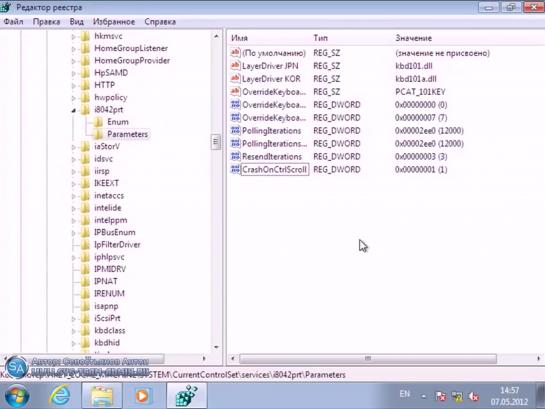545x409 pixels.
Task: Click the Значение column header
Action: pos(413,38)
